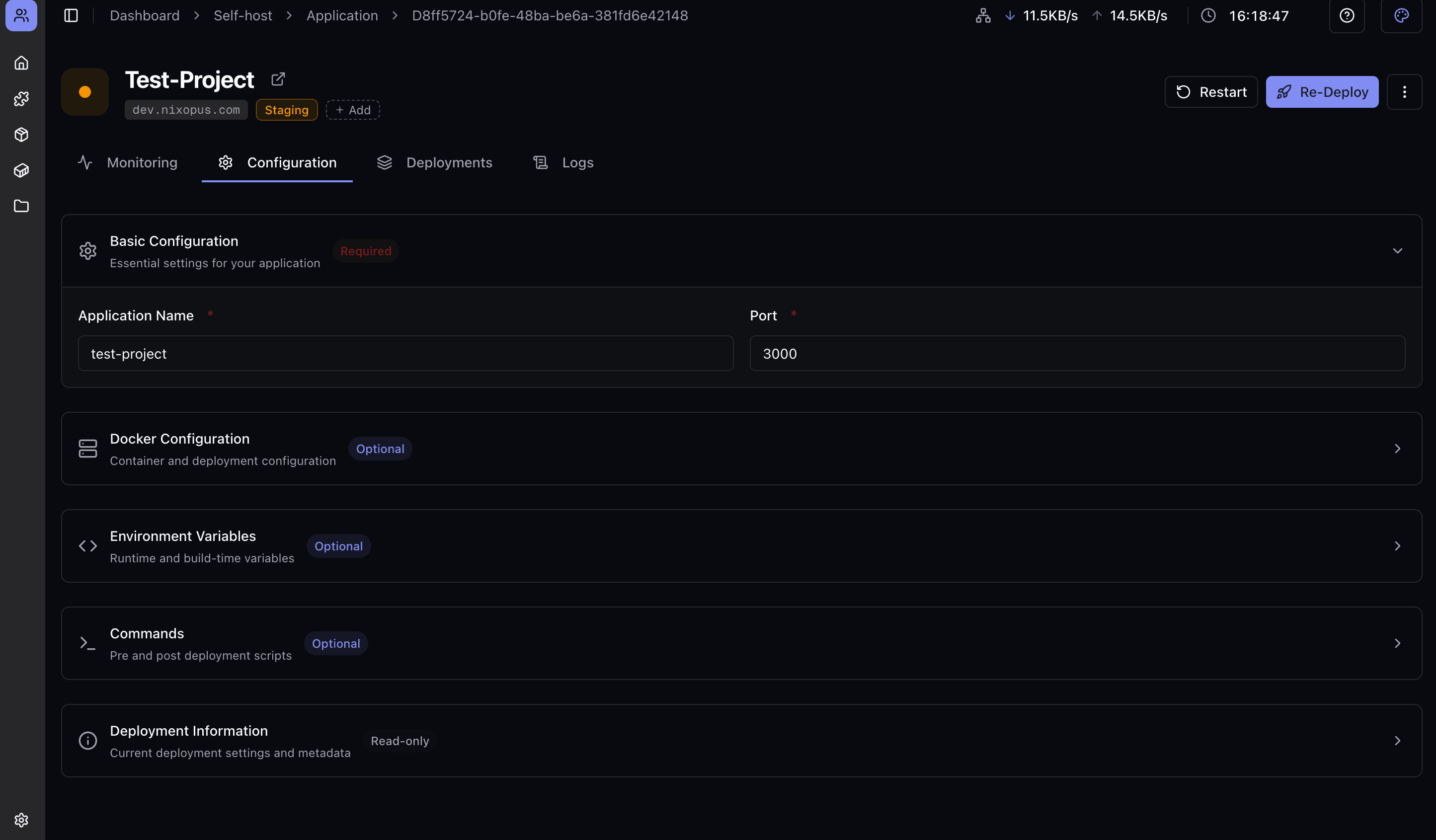Click the network topology icon in the top bar
This screenshot has height=840, width=1436.
point(982,15)
